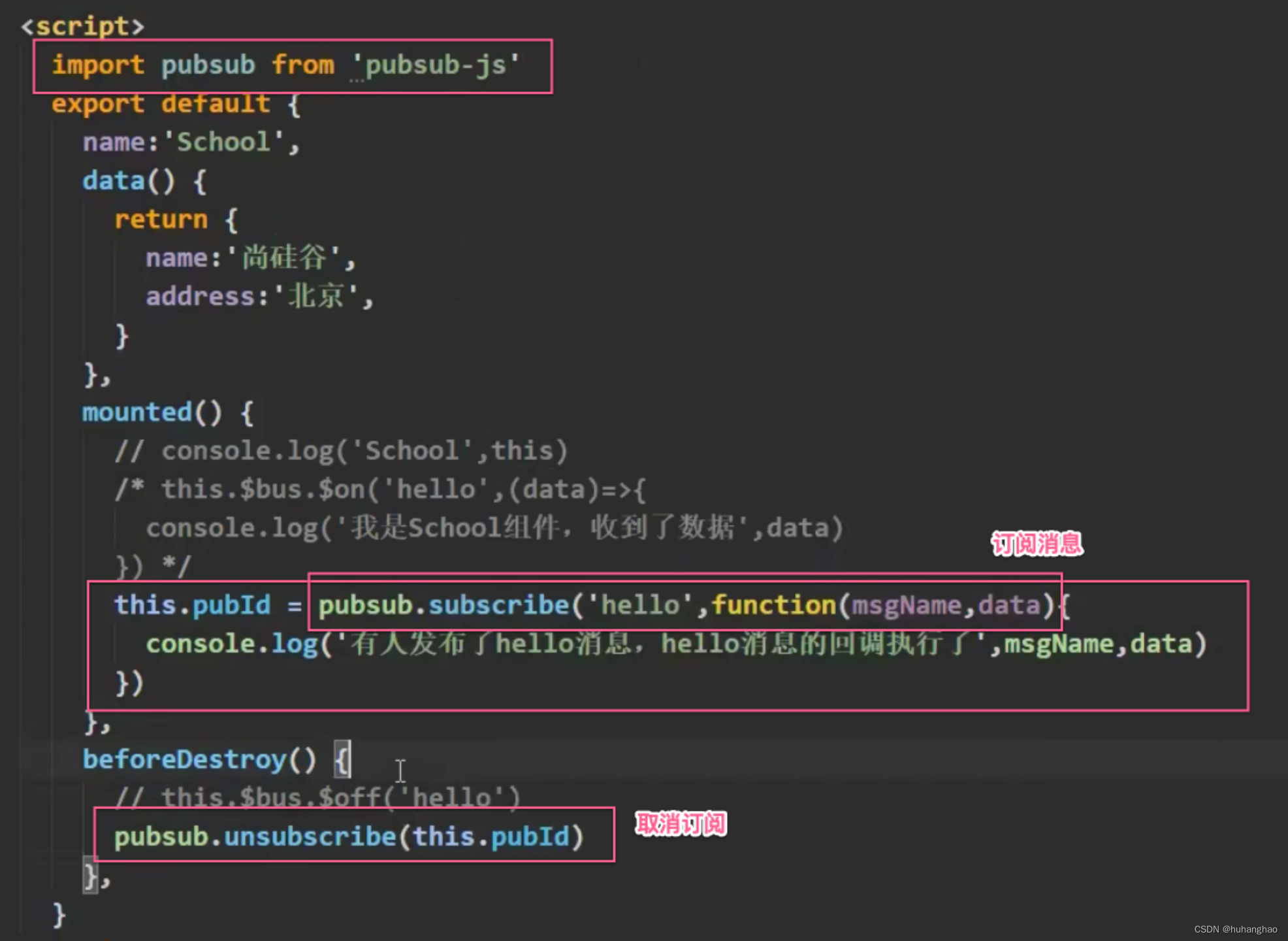1288x941 pixels.
Task: Click the function keyword in subscribe callback
Action: point(773,605)
